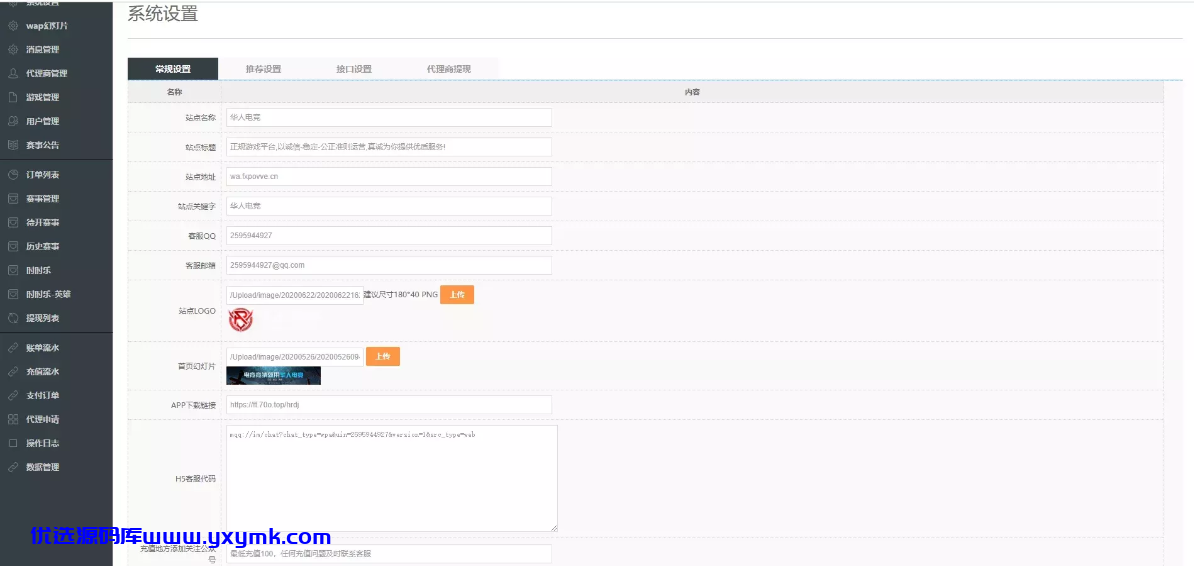The image size is (1194, 574).
Task: Click into the 客服QQ text field
Action: coord(388,235)
